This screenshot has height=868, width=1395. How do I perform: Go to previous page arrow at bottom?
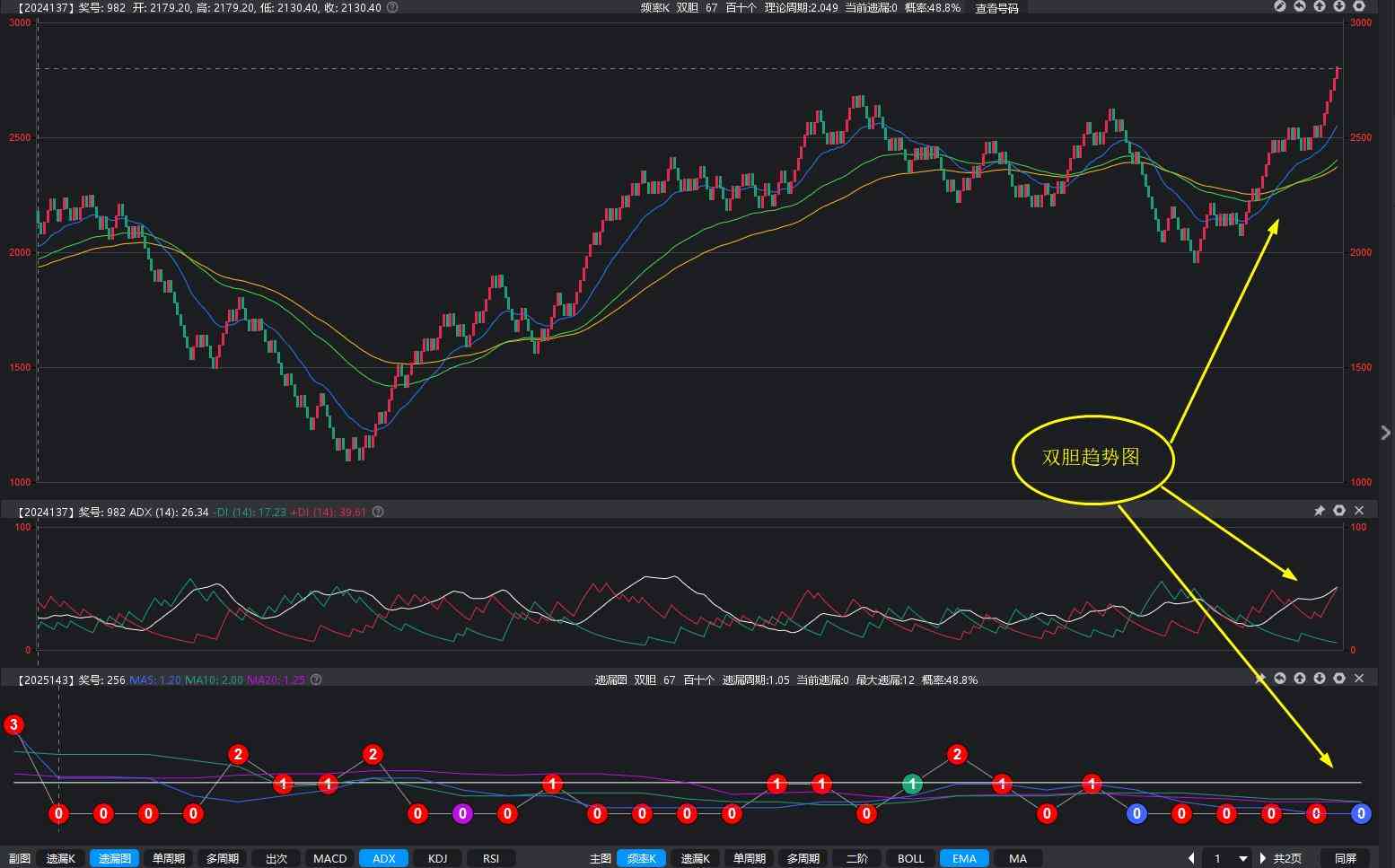pyautogui.click(x=1191, y=859)
